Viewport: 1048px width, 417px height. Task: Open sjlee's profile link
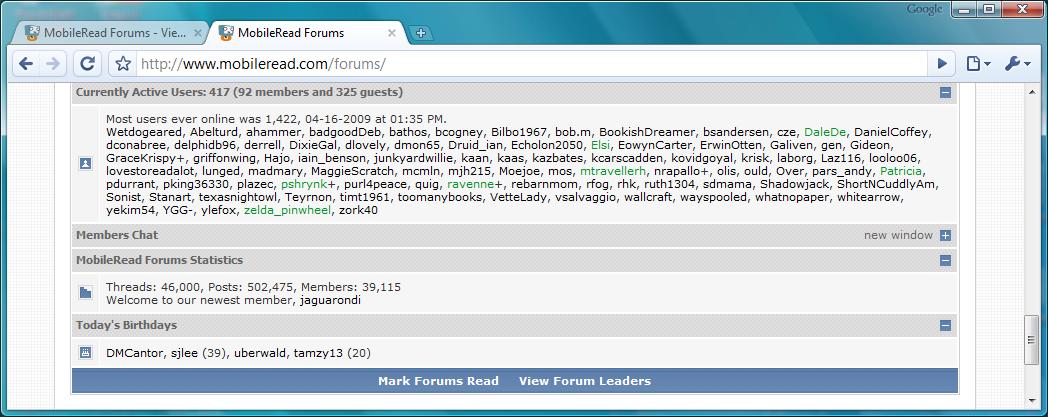(x=182, y=353)
